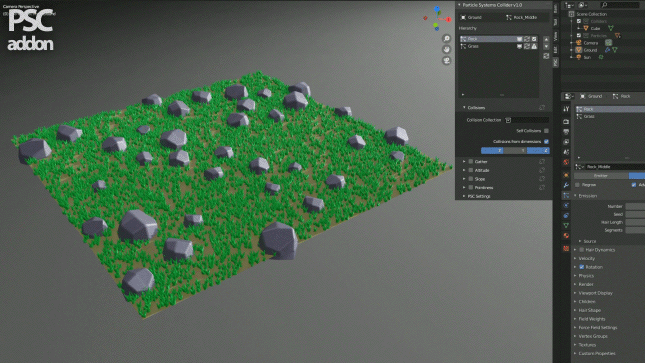Expand the PSC Settings panel

click(x=464, y=196)
